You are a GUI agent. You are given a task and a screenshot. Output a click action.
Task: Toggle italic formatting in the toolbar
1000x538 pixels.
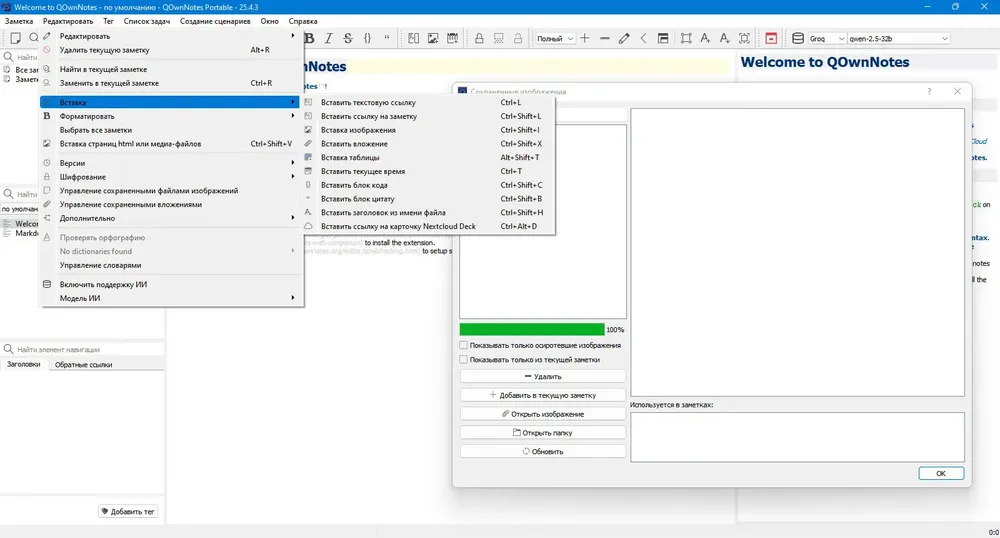point(328,38)
